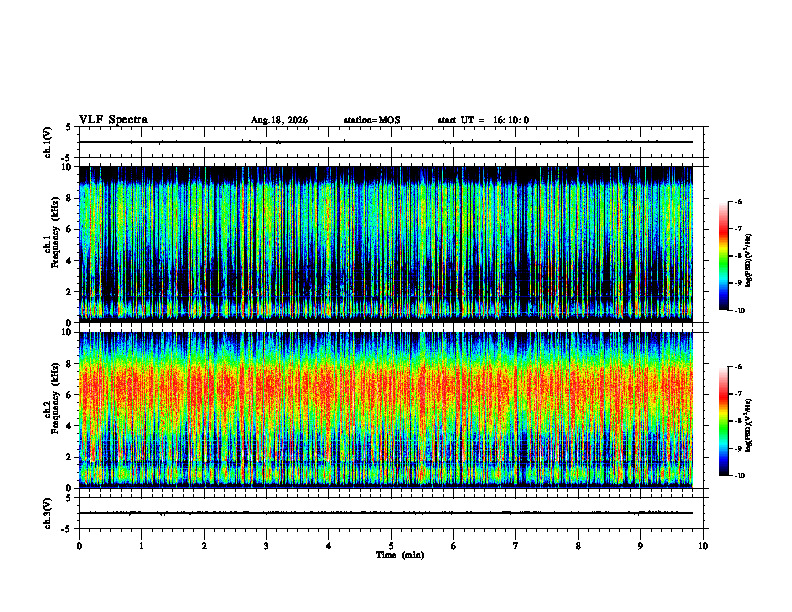
Task: Click the "8" kHz tick on ch.2 spectrogram
Action: point(69,364)
